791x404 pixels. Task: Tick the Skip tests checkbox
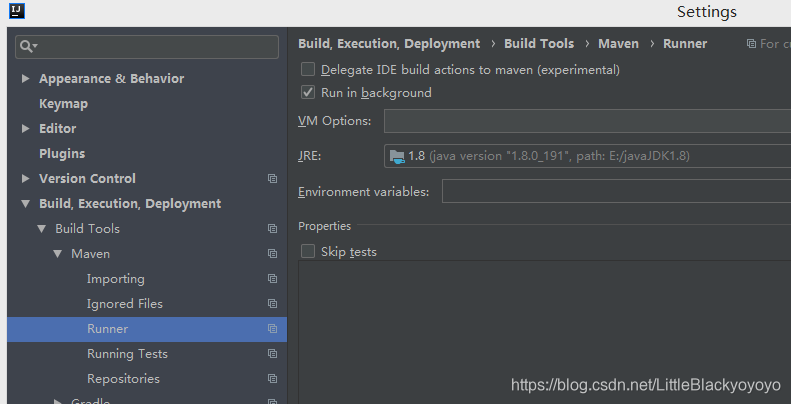(308, 252)
